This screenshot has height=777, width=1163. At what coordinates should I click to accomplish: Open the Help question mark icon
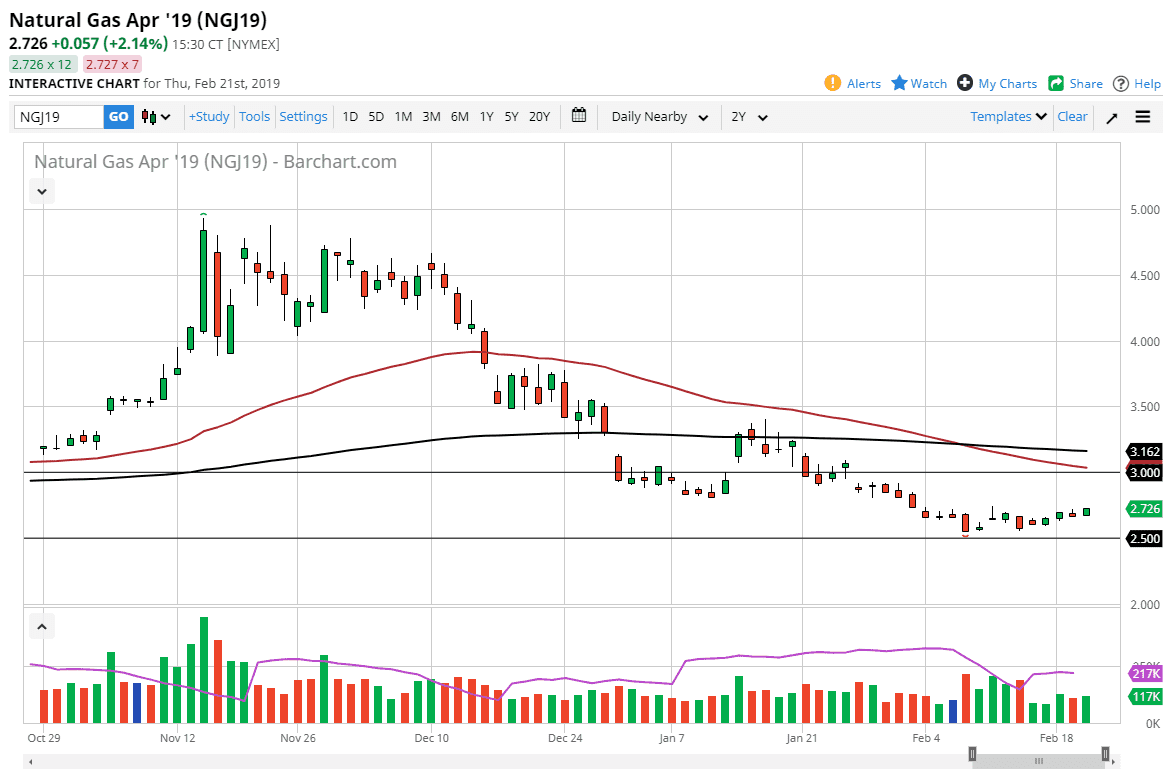(1121, 83)
